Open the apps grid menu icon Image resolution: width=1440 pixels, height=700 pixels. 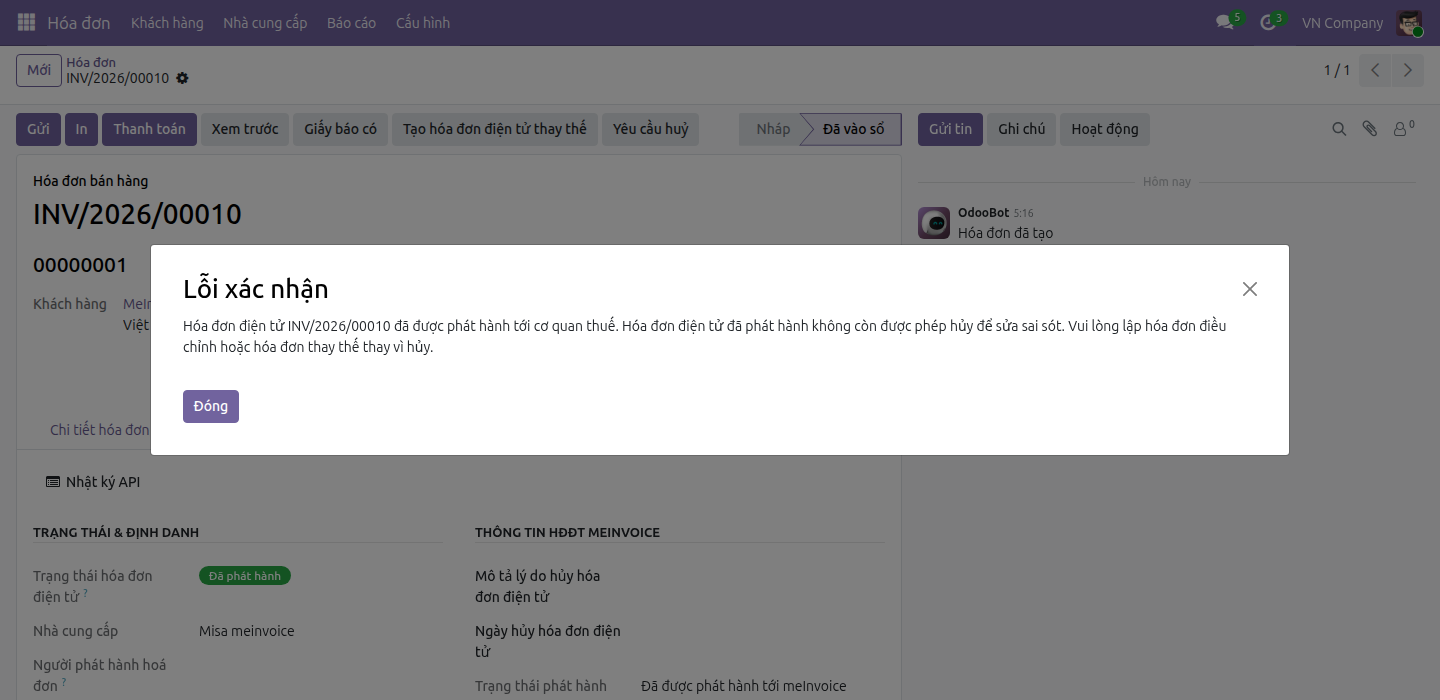point(26,22)
